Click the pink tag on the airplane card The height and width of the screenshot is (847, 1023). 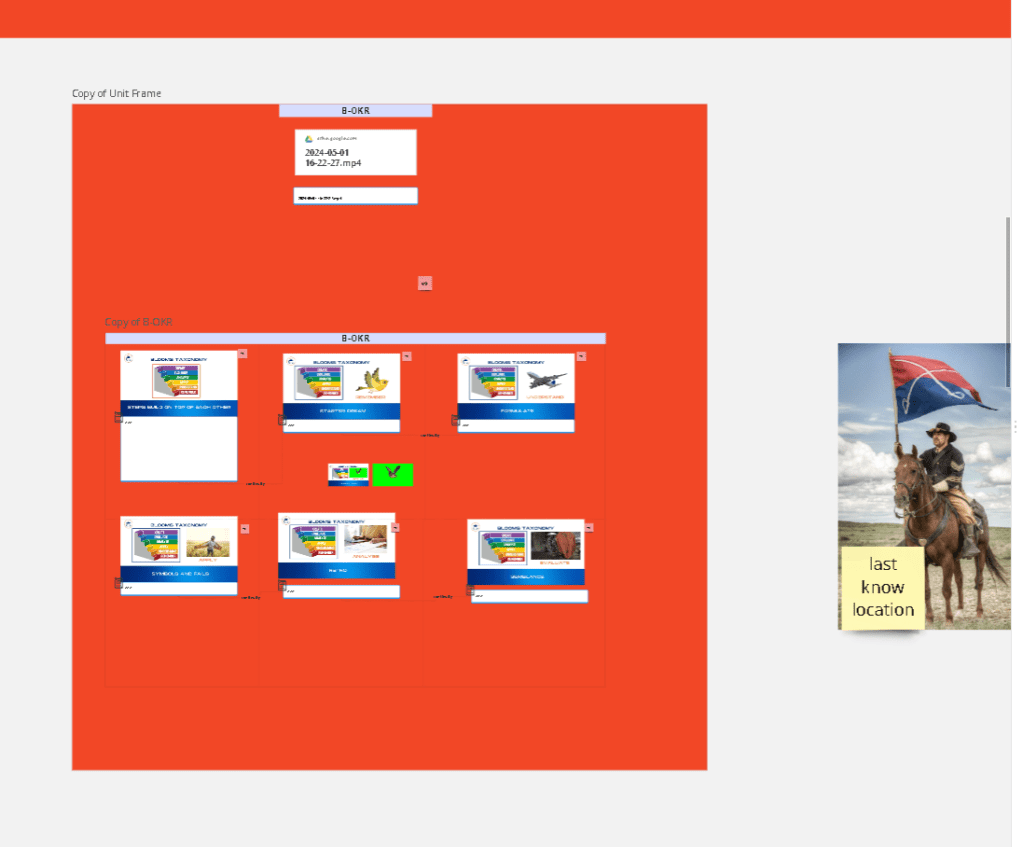581,356
